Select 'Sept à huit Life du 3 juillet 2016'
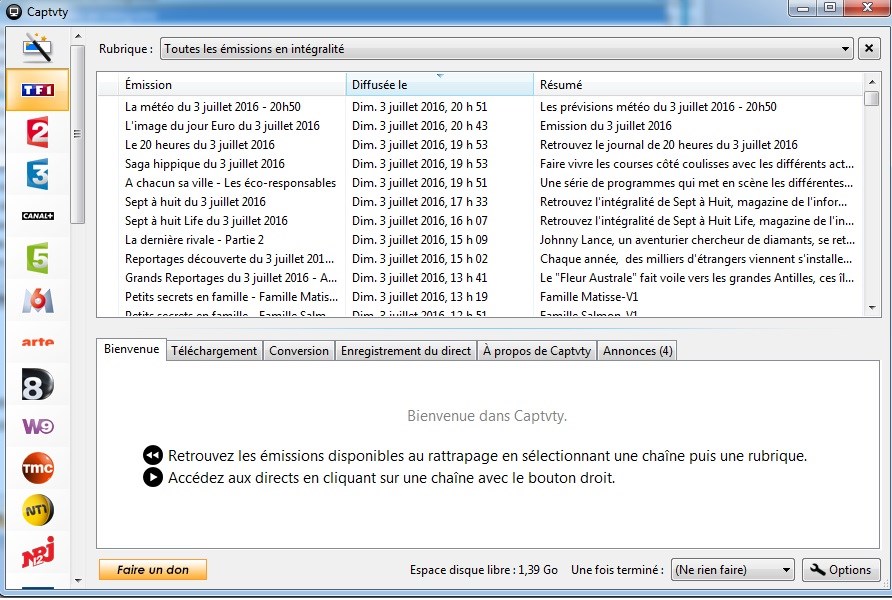 coord(206,221)
